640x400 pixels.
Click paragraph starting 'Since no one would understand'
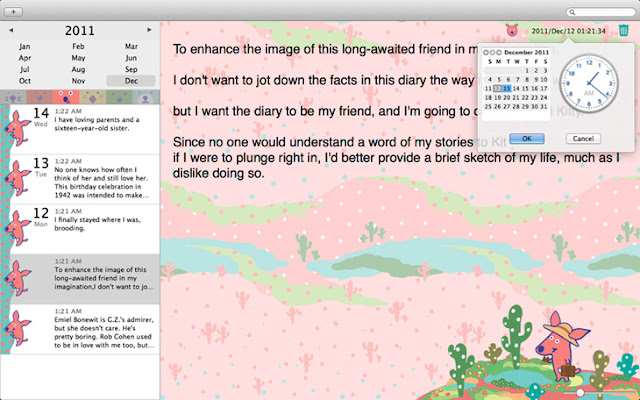click(x=397, y=158)
